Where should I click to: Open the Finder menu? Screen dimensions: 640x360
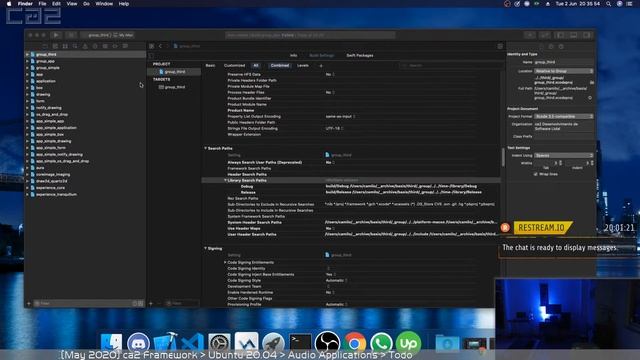pos(25,4)
